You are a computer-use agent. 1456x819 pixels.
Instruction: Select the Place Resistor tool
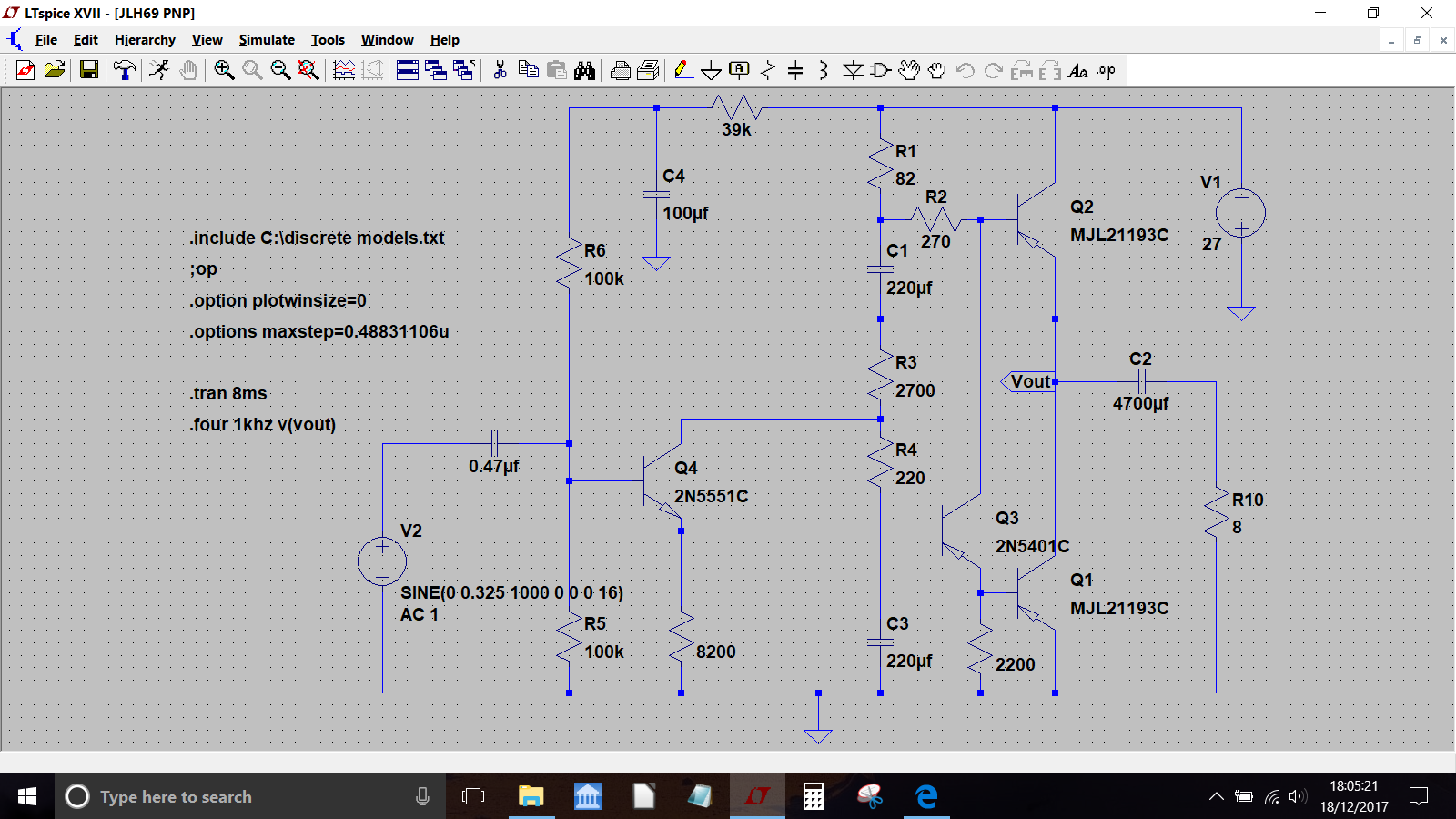pos(768,70)
